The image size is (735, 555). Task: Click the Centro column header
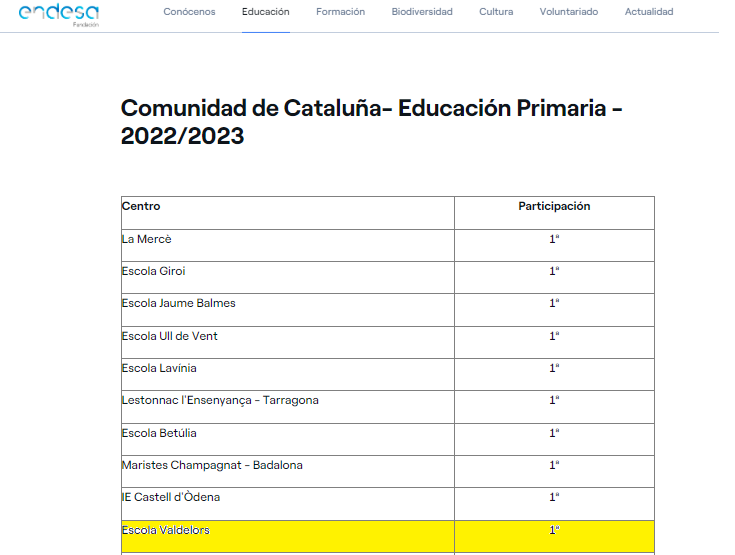pyautogui.click(x=141, y=207)
